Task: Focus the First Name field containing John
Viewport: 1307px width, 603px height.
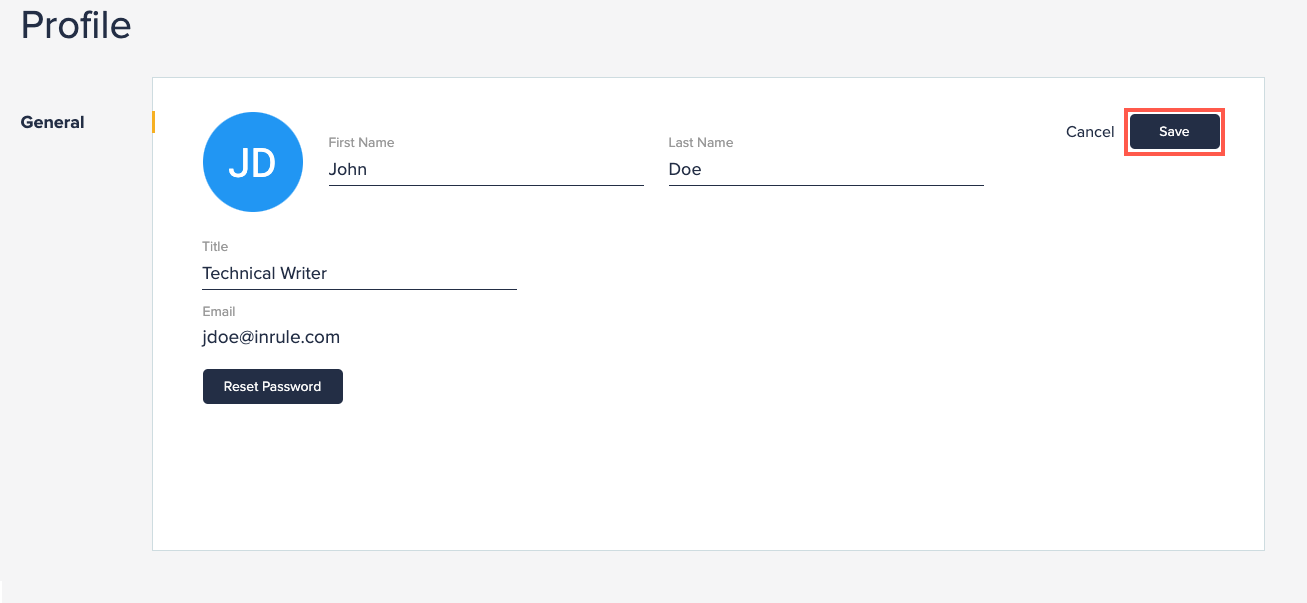Action: [x=485, y=169]
